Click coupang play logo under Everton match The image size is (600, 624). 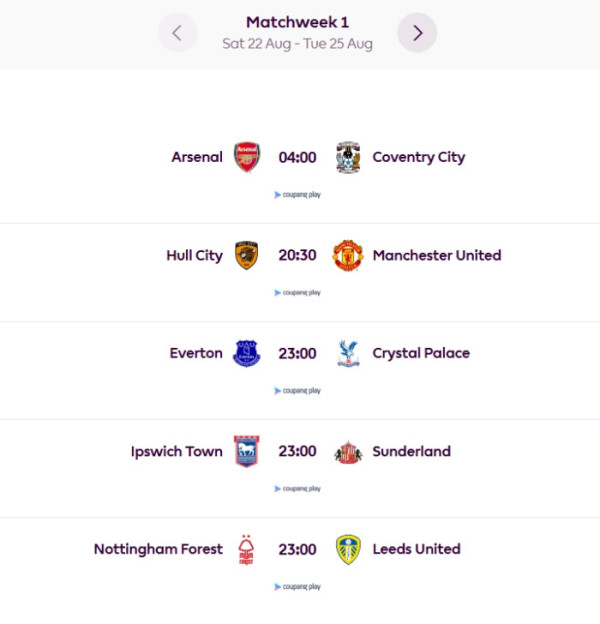tap(297, 391)
